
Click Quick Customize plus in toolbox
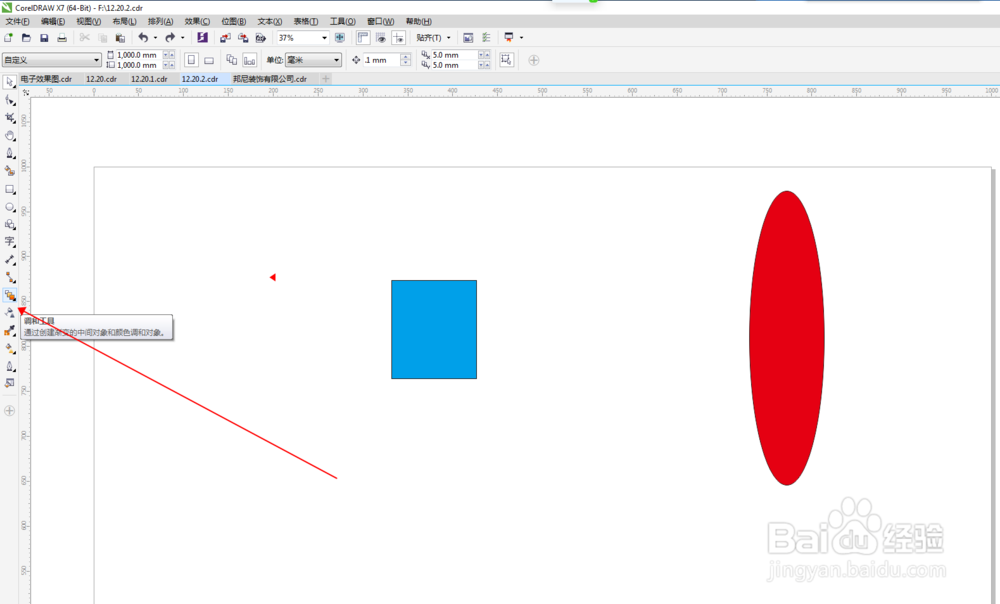(10, 411)
